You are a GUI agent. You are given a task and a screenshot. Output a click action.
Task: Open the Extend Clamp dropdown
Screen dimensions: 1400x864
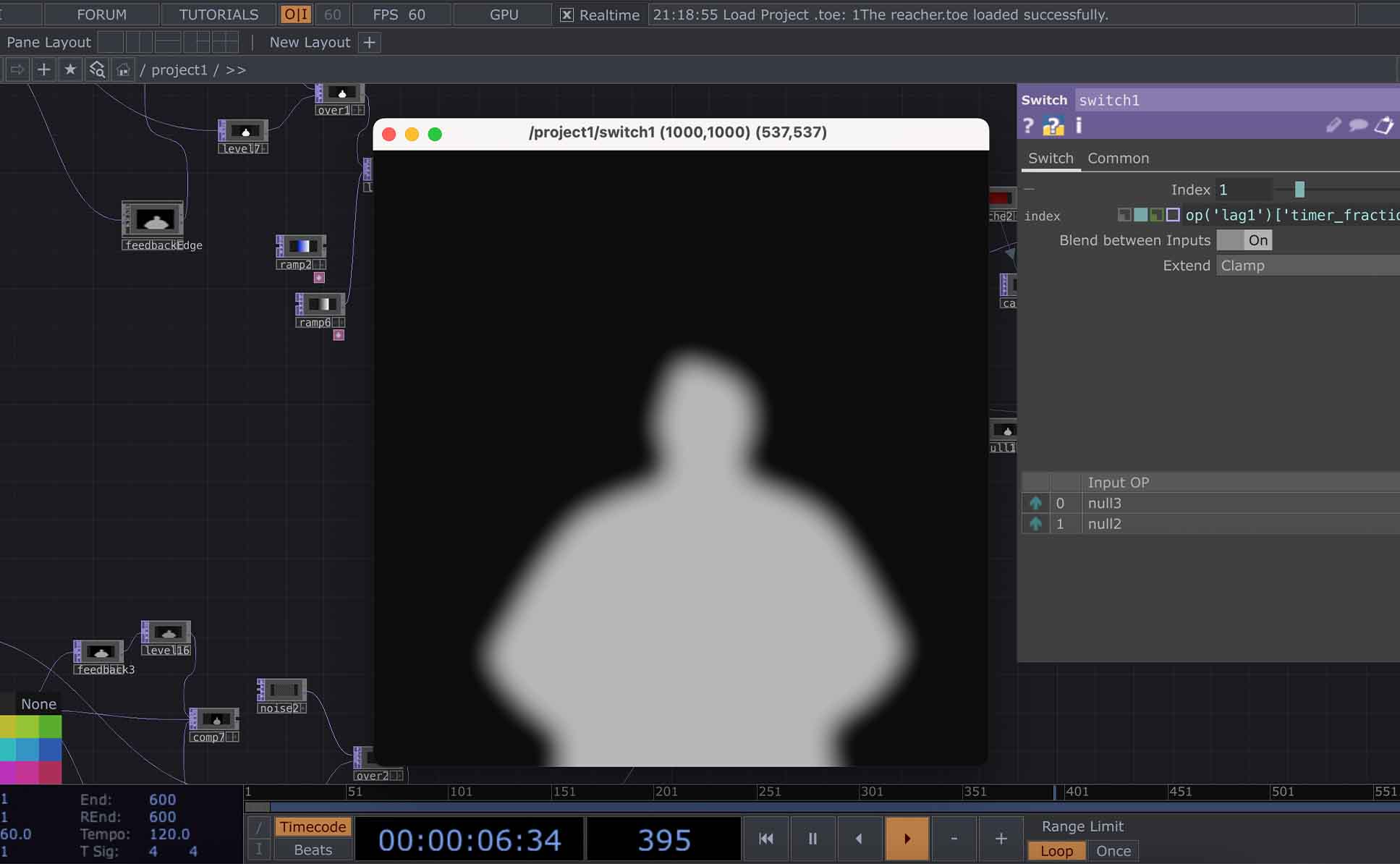tap(1307, 266)
